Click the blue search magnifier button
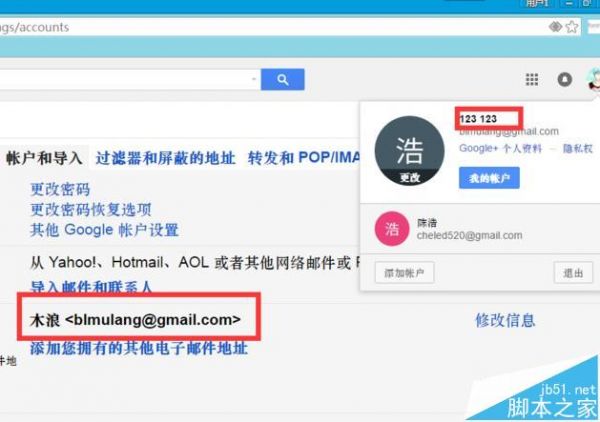600x422 pixels. coord(282,80)
